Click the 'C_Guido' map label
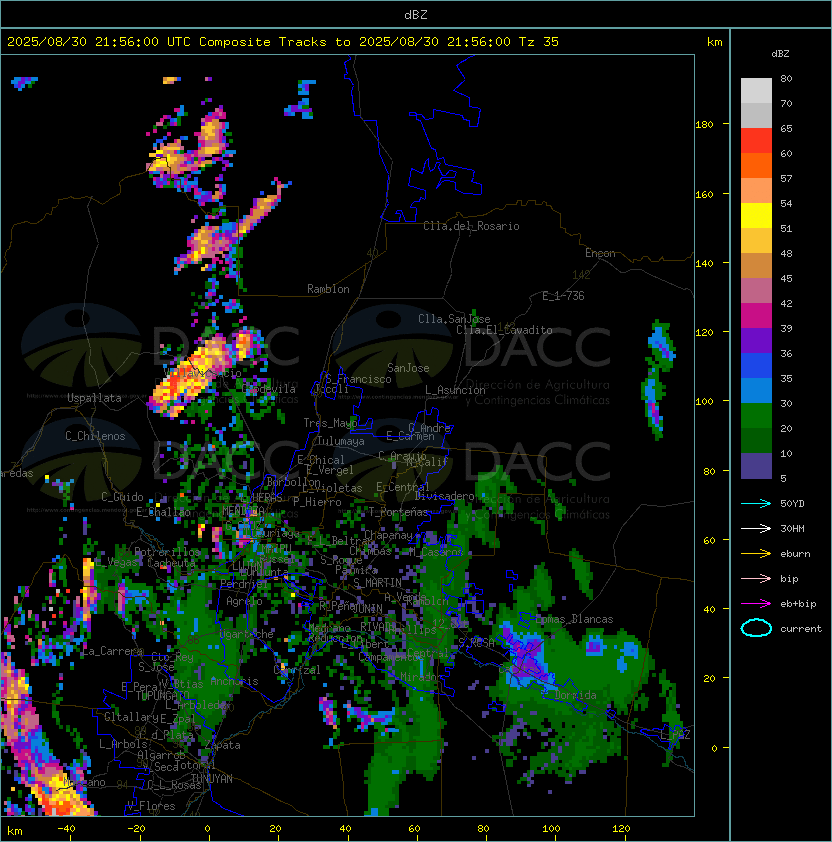The width and height of the screenshot is (832, 842). click(122, 497)
